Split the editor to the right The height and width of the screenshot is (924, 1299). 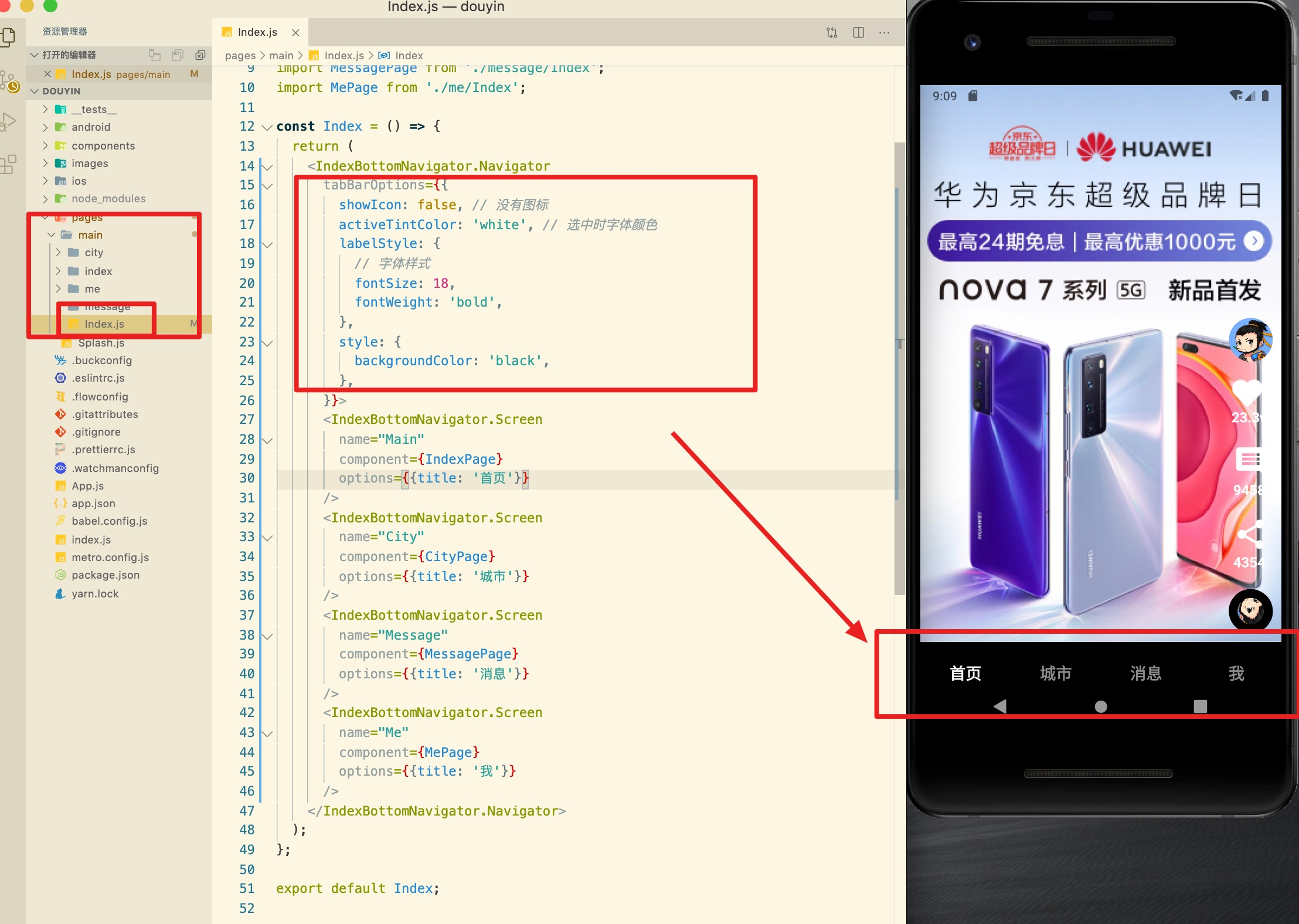(859, 32)
